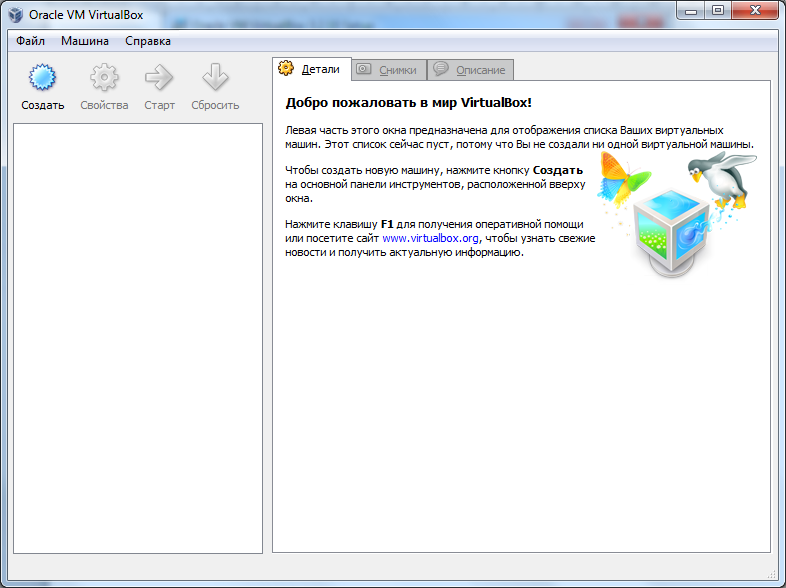Switch to the Снимки tab
The width and height of the screenshot is (786, 588).
[x=389, y=70]
